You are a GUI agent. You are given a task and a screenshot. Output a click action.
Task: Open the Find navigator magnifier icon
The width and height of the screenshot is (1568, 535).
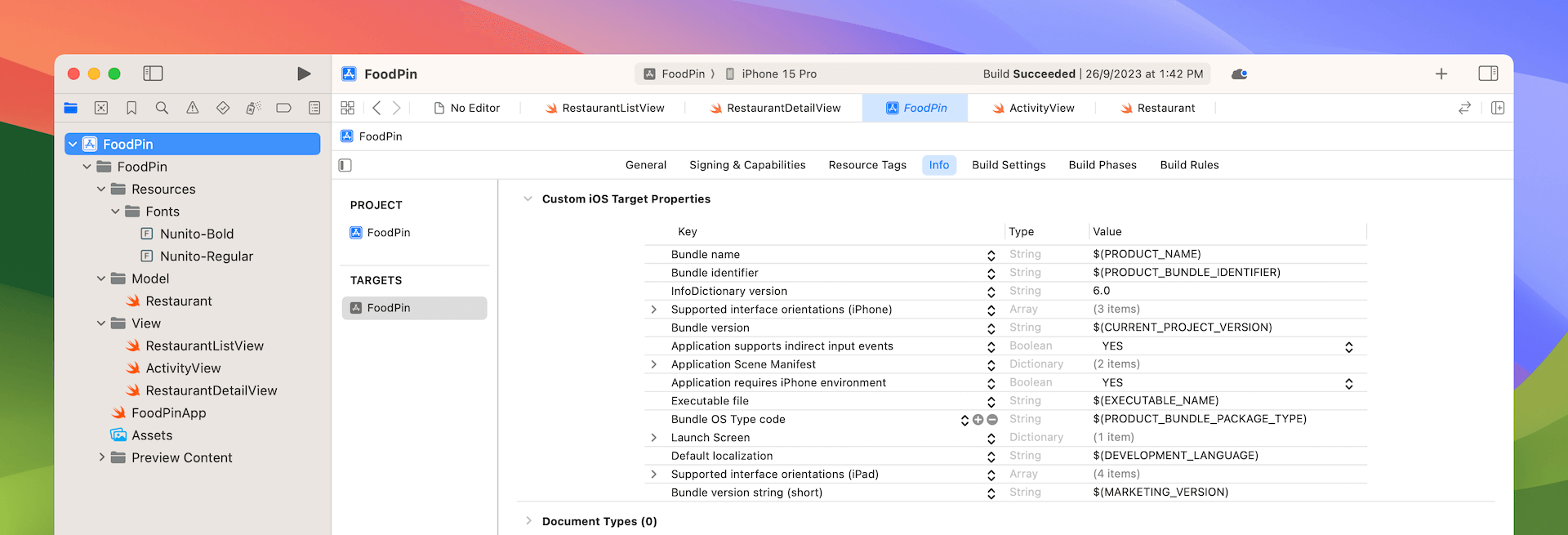click(x=162, y=108)
